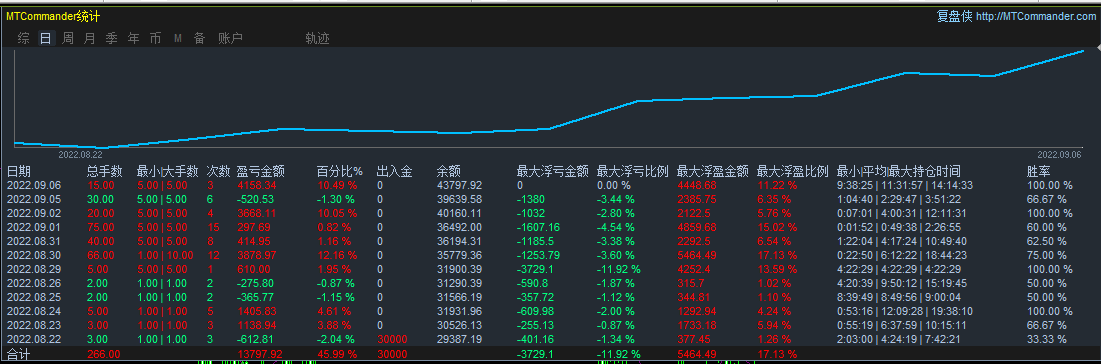Click the balance value 29387.19

point(459,339)
